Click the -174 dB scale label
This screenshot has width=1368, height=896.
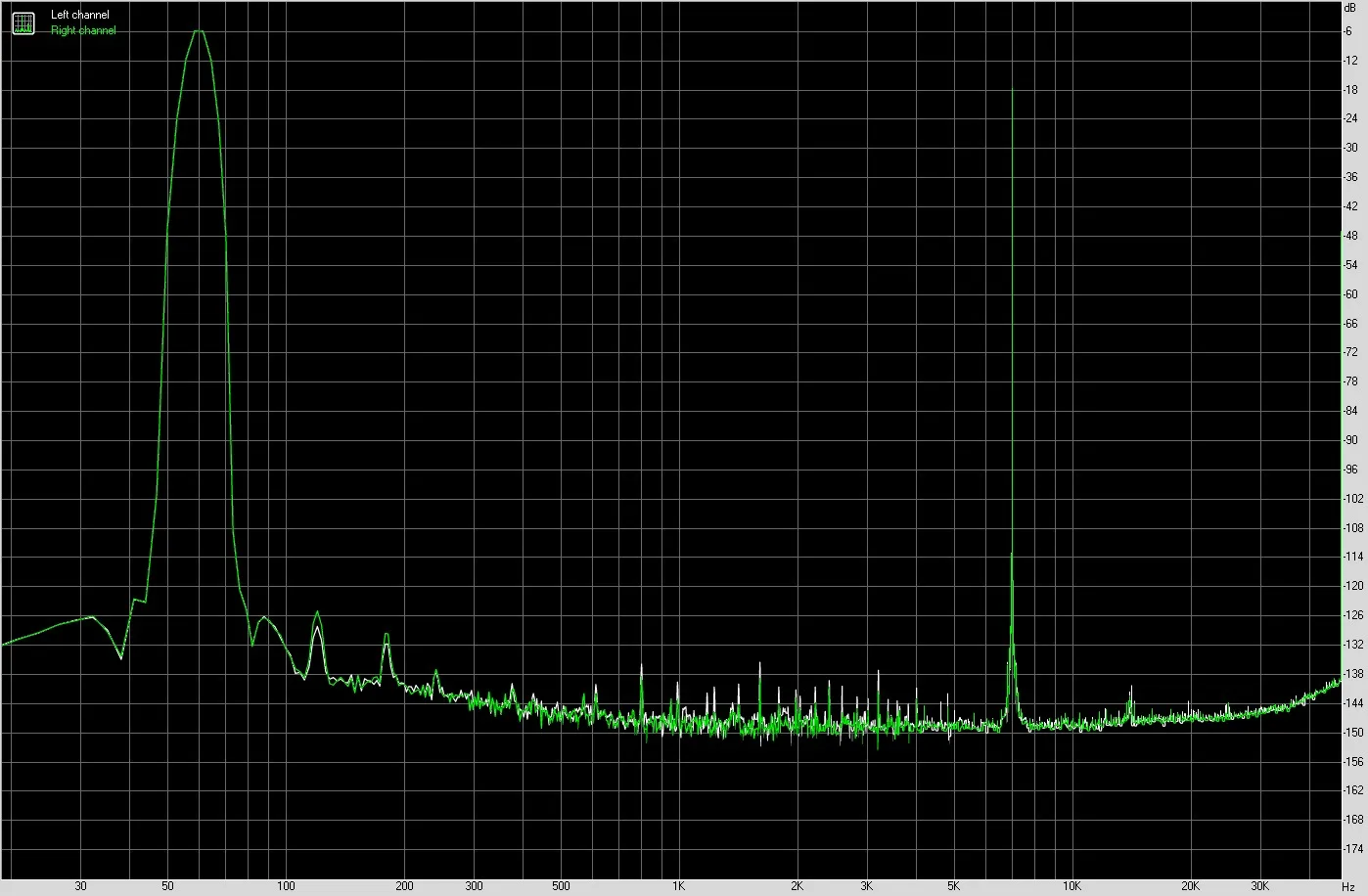[x=1353, y=848]
